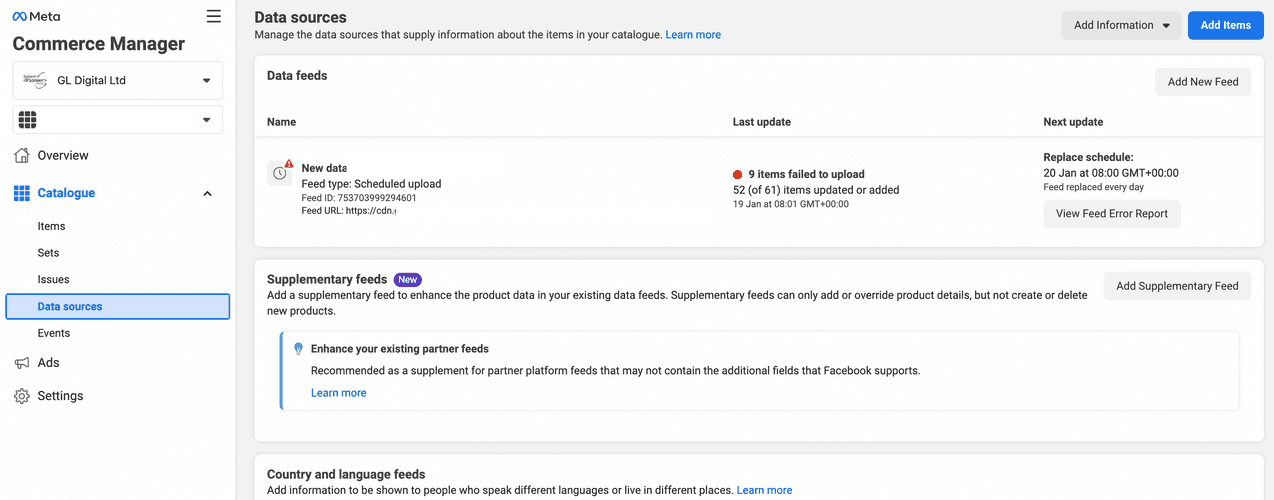Open Events in the sidebar
The height and width of the screenshot is (500, 1274).
point(54,333)
